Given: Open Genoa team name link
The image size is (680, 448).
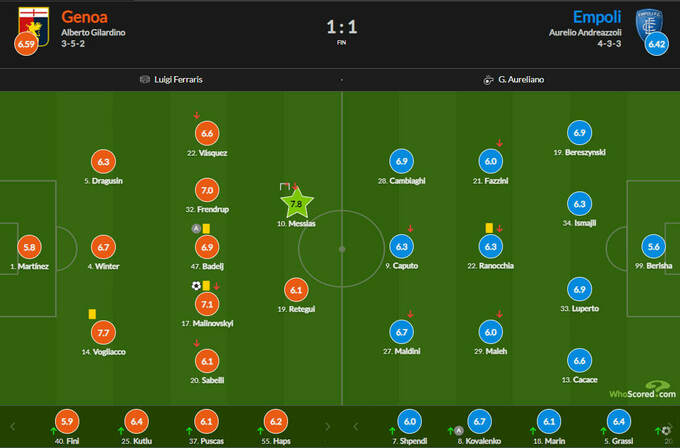Looking at the screenshot, I should pos(86,17).
